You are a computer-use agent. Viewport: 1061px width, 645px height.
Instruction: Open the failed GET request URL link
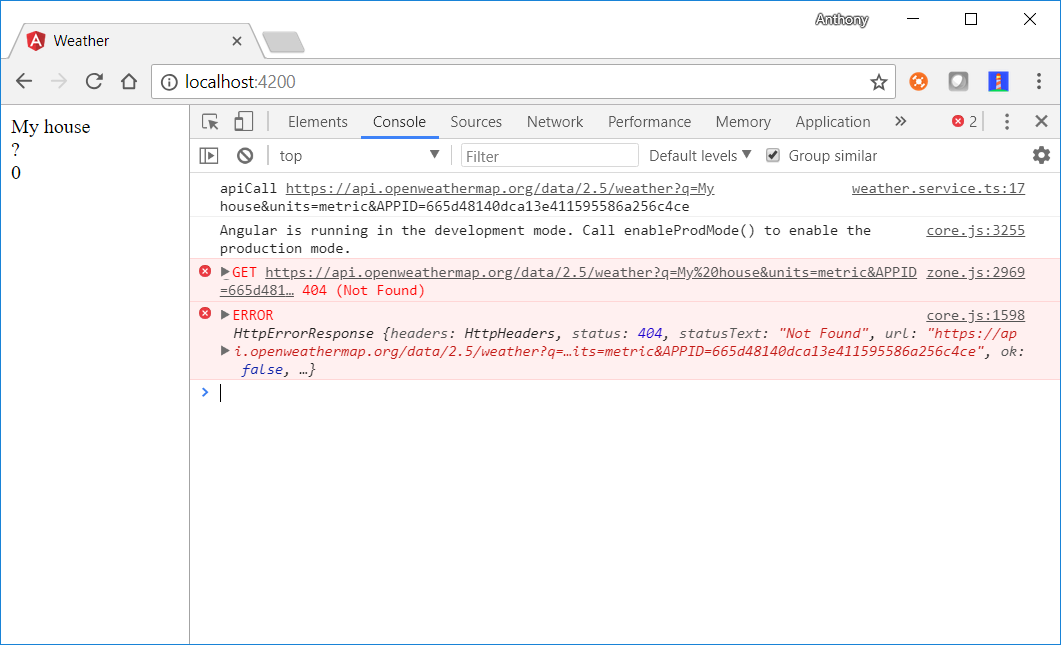(591, 272)
